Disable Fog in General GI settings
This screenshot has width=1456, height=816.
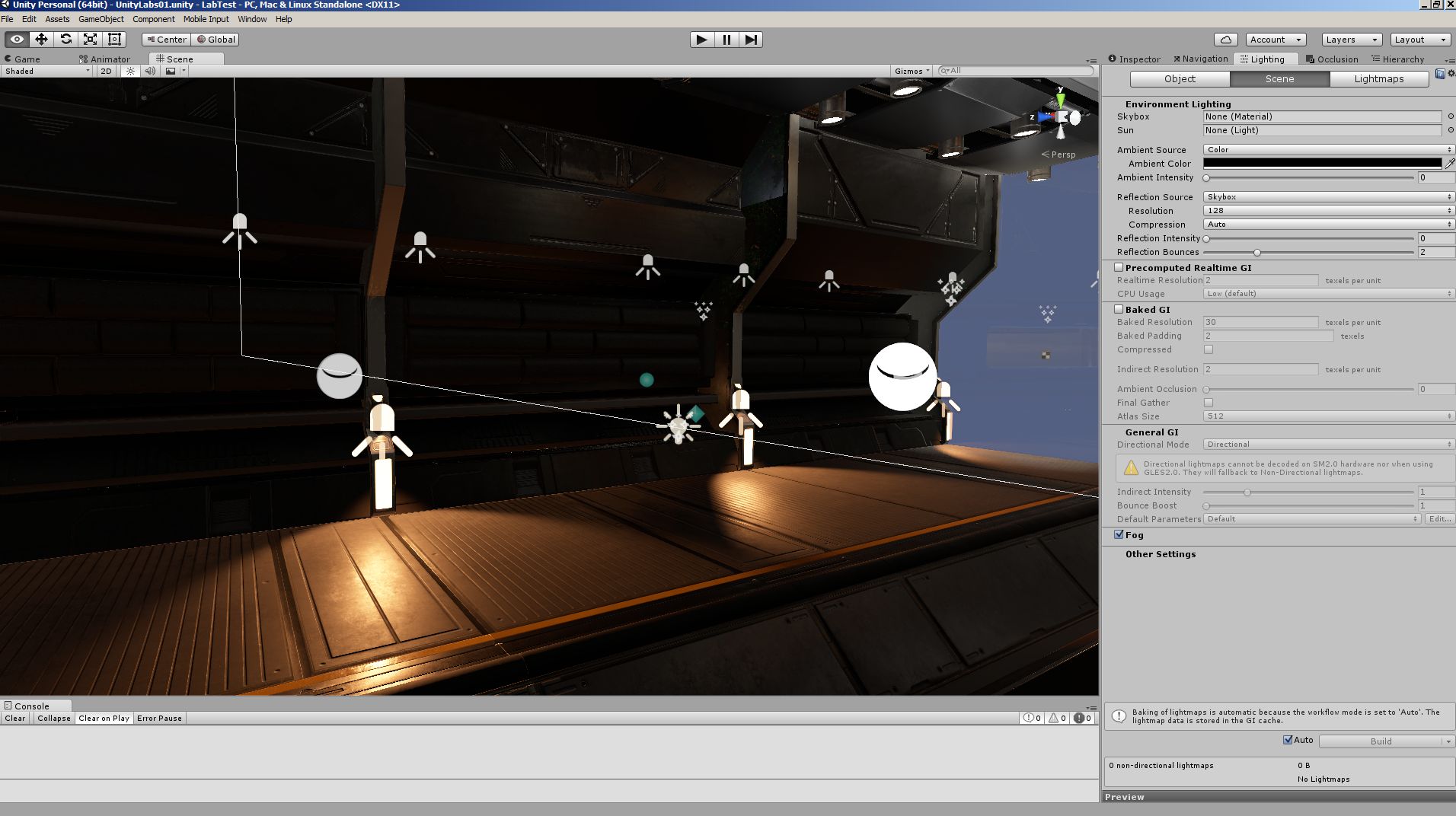[1119, 534]
